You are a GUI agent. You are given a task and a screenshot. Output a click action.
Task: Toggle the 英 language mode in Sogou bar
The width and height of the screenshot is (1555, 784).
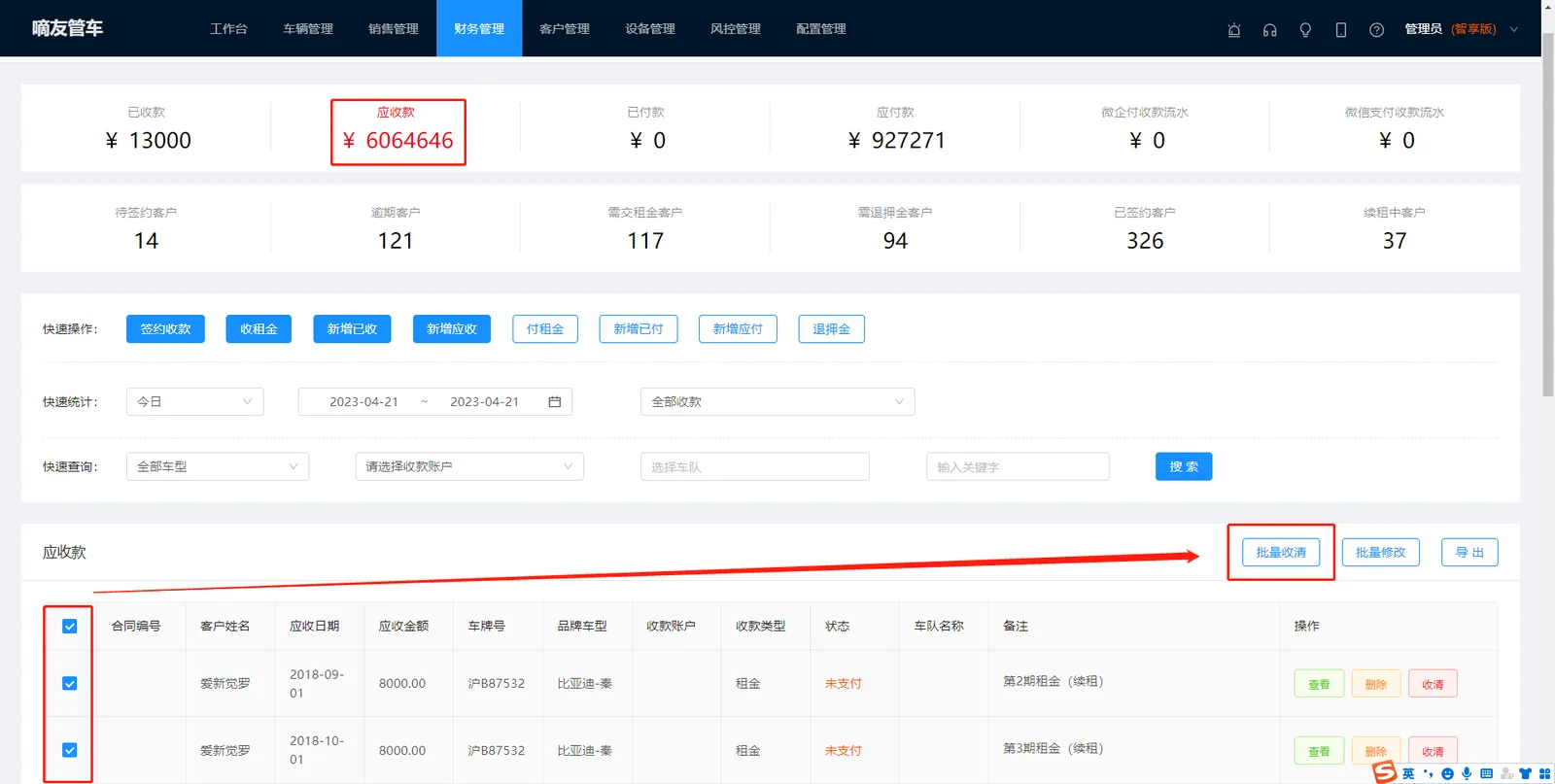1408,773
